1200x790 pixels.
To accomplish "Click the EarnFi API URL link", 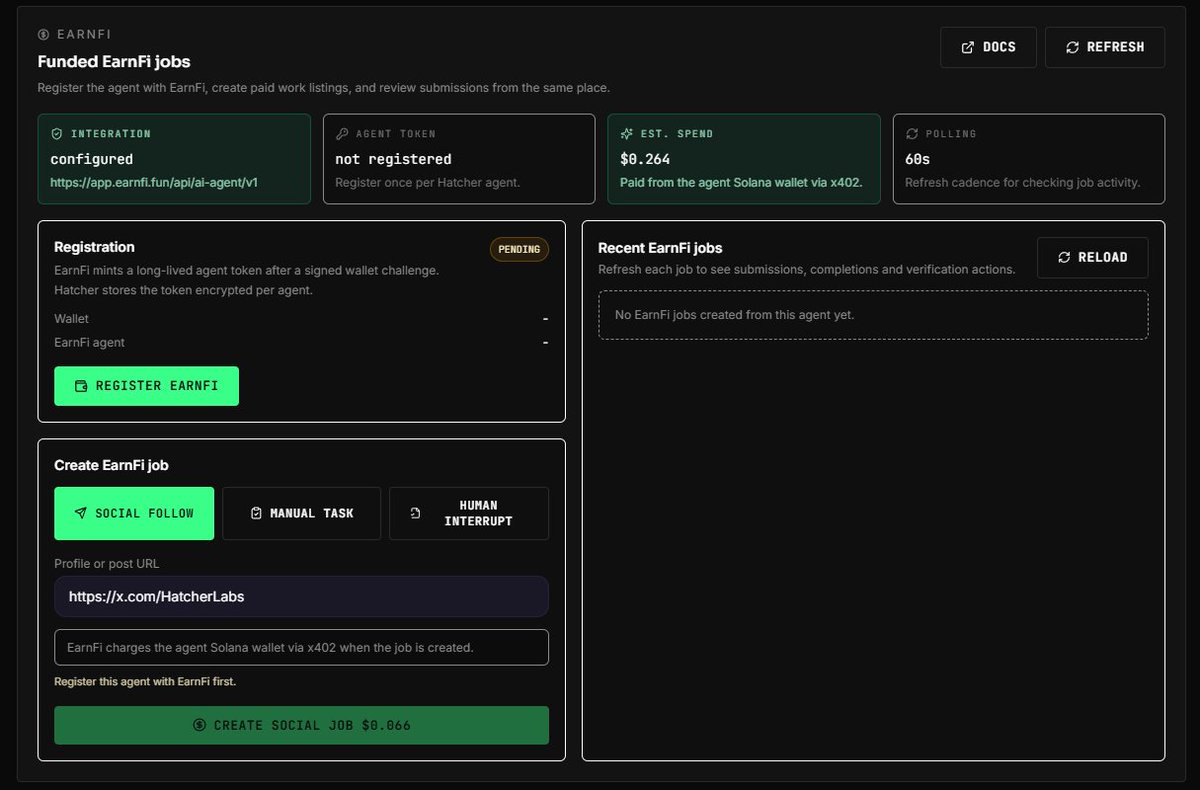I will (154, 183).
